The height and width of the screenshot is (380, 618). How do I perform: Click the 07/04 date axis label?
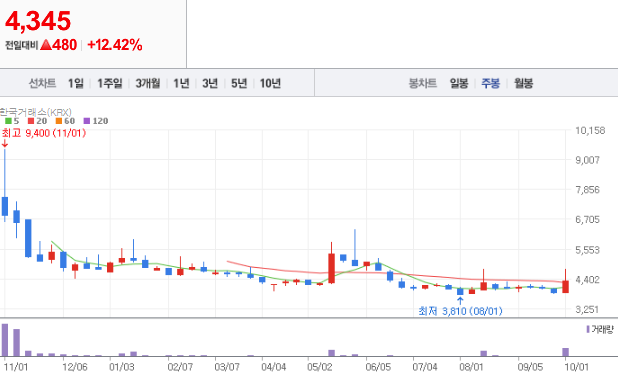click(425, 367)
